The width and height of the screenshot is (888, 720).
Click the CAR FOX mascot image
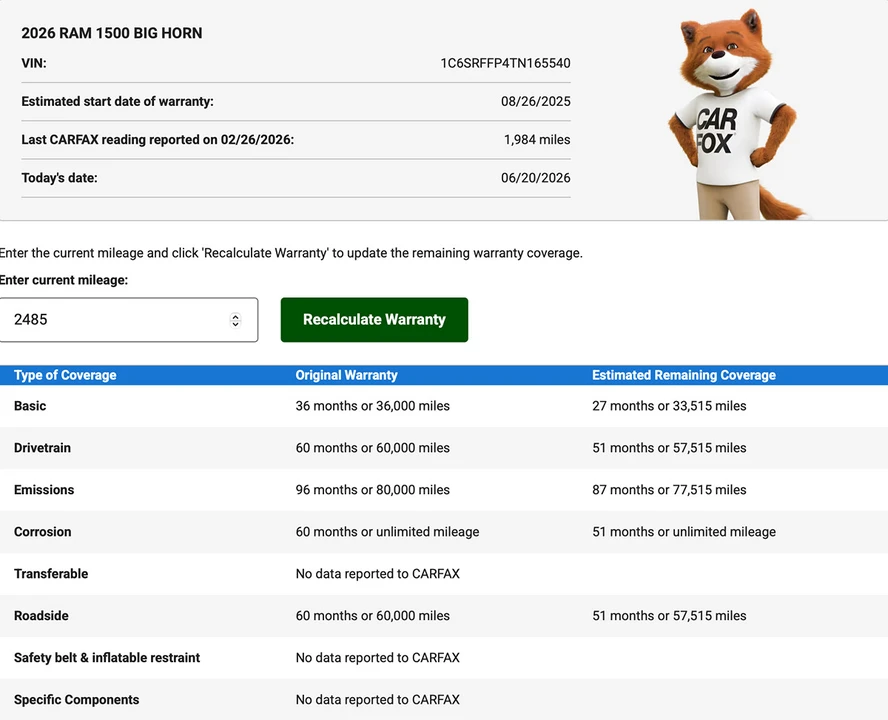tap(734, 113)
